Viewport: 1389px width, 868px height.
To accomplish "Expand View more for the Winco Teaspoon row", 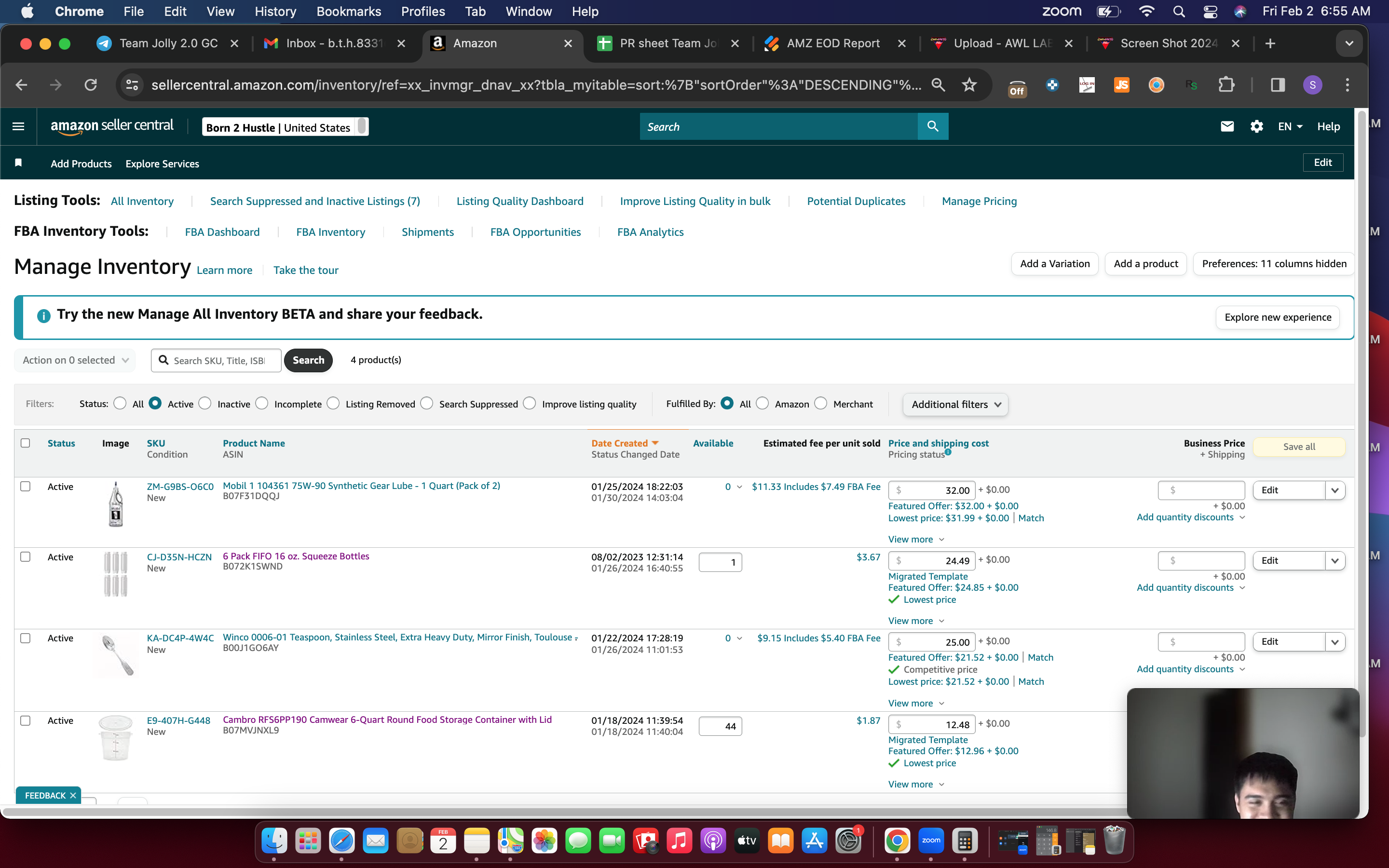I will pyautogui.click(x=916, y=703).
